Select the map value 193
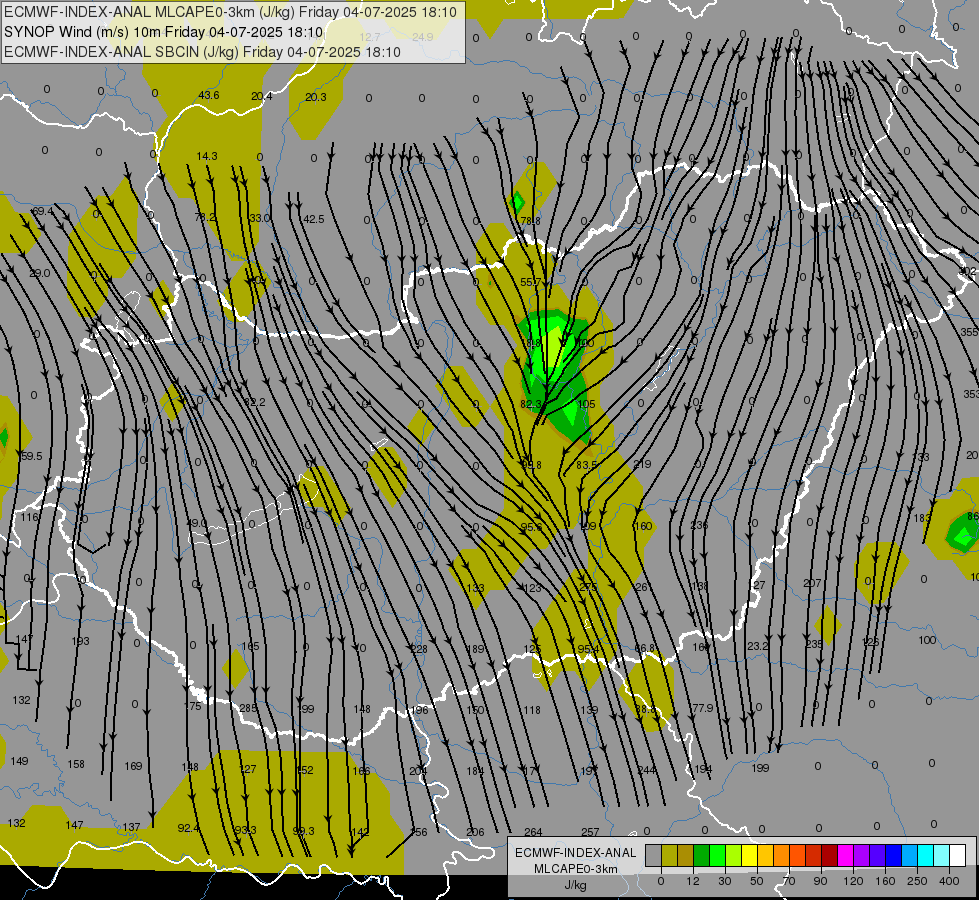This screenshot has height=900, width=979. point(81,641)
